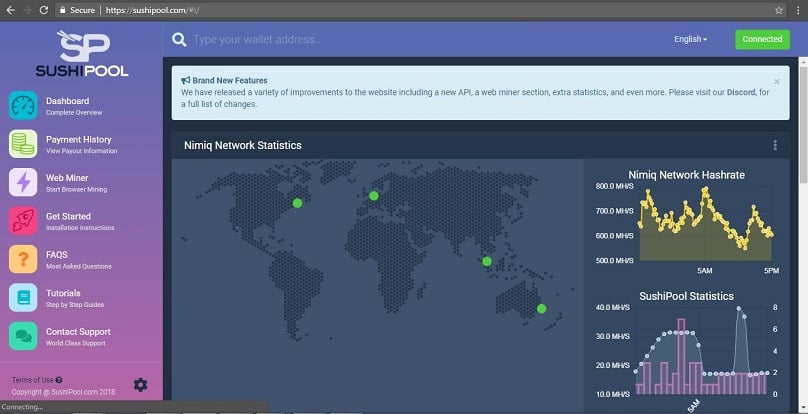Screen dimensions: 808x414
Task: Open the English language dropdown
Action: [691, 39]
